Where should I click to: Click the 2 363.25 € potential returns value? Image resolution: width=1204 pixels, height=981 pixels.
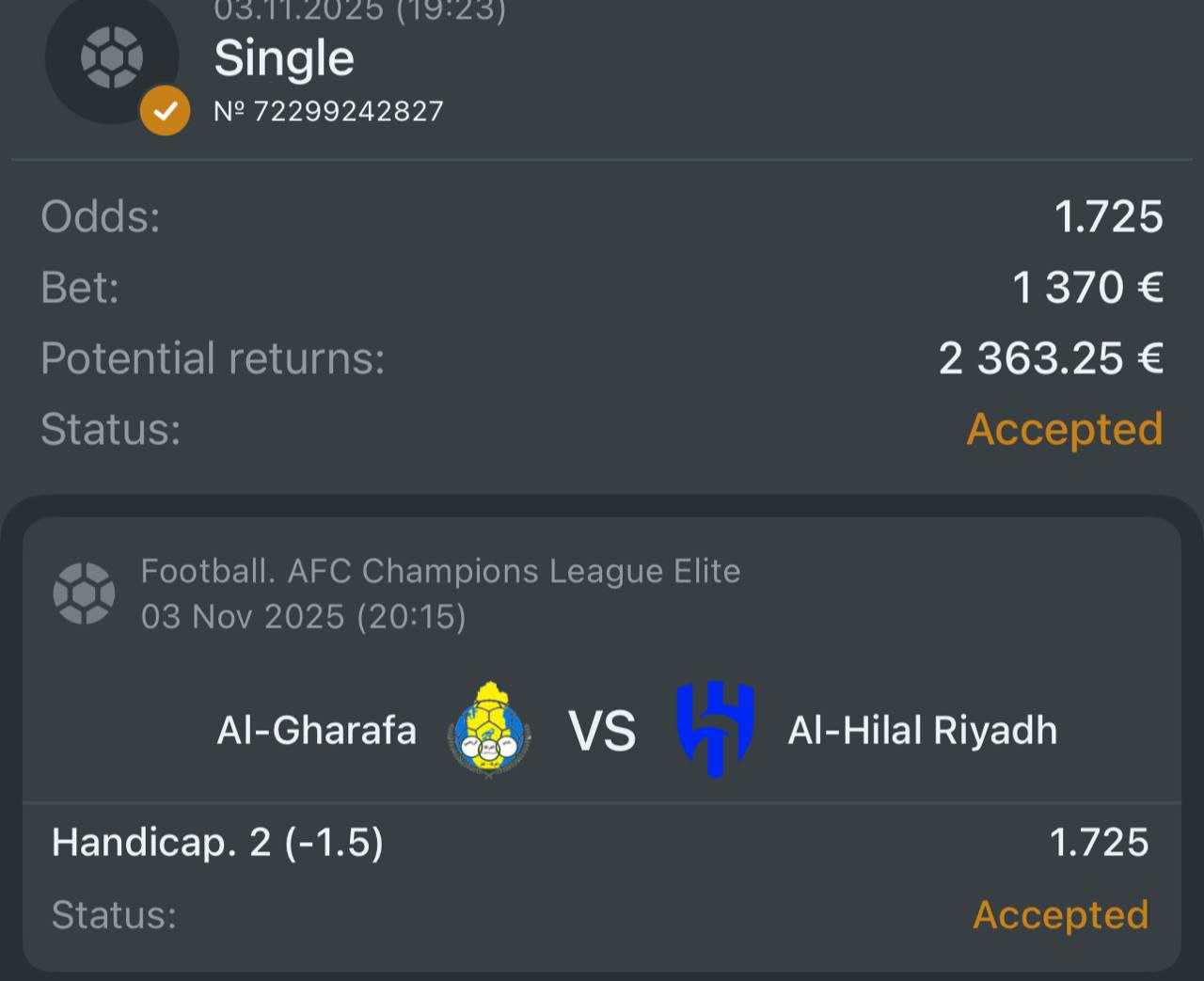pyautogui.click(x=1051, y=358)
